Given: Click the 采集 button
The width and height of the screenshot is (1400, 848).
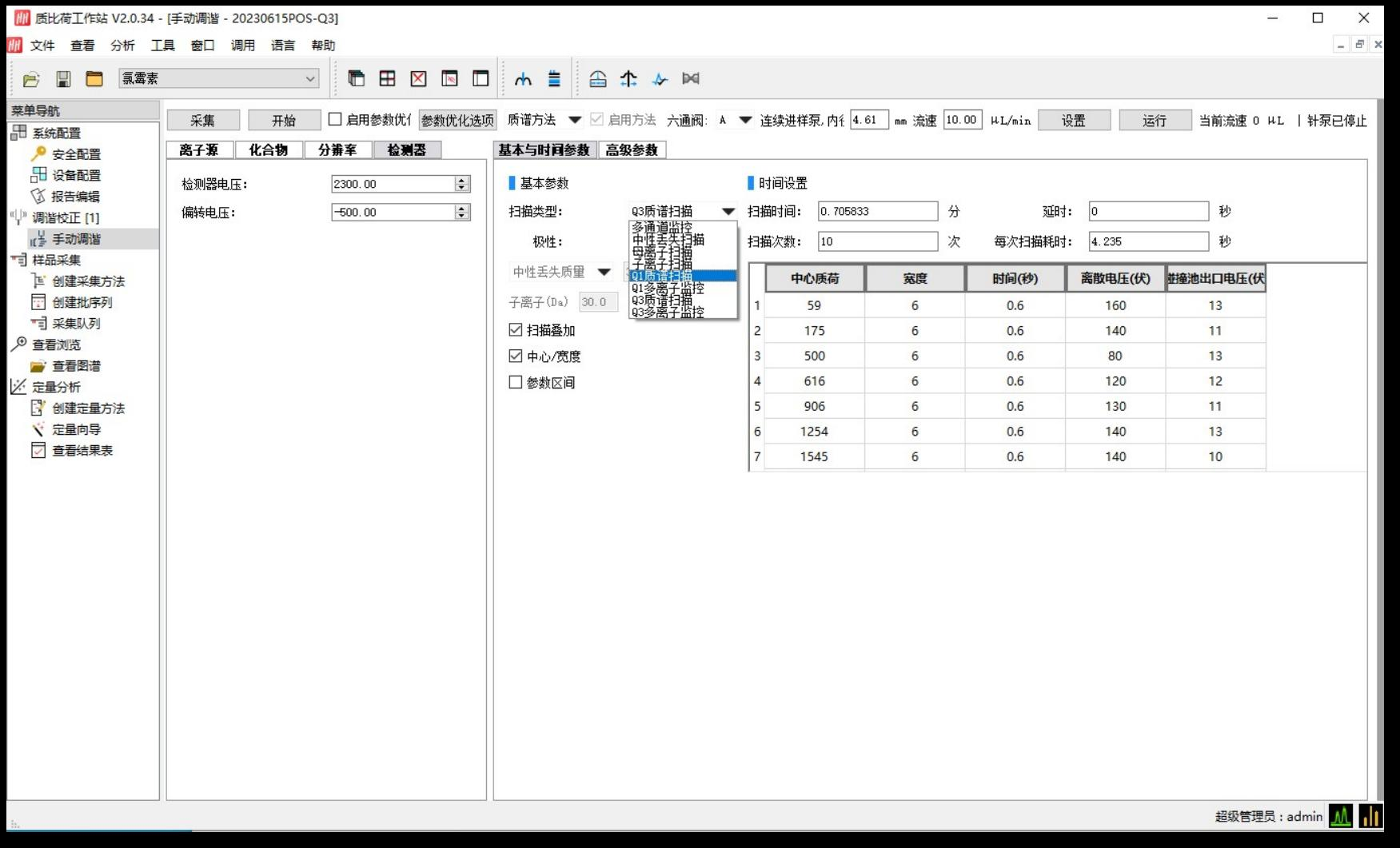Looking at the screenshot, I should 203,121.
